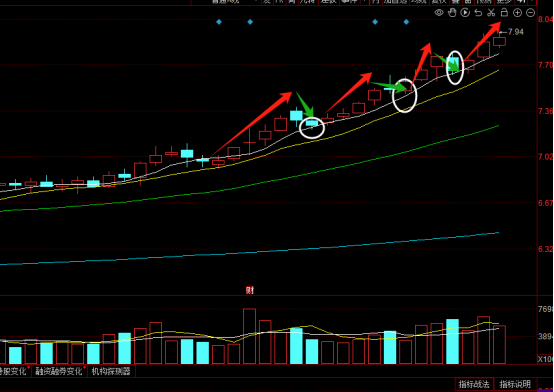Click the undo arrow icon
This screenshot has height=392, width=554.
coord(478,13)
